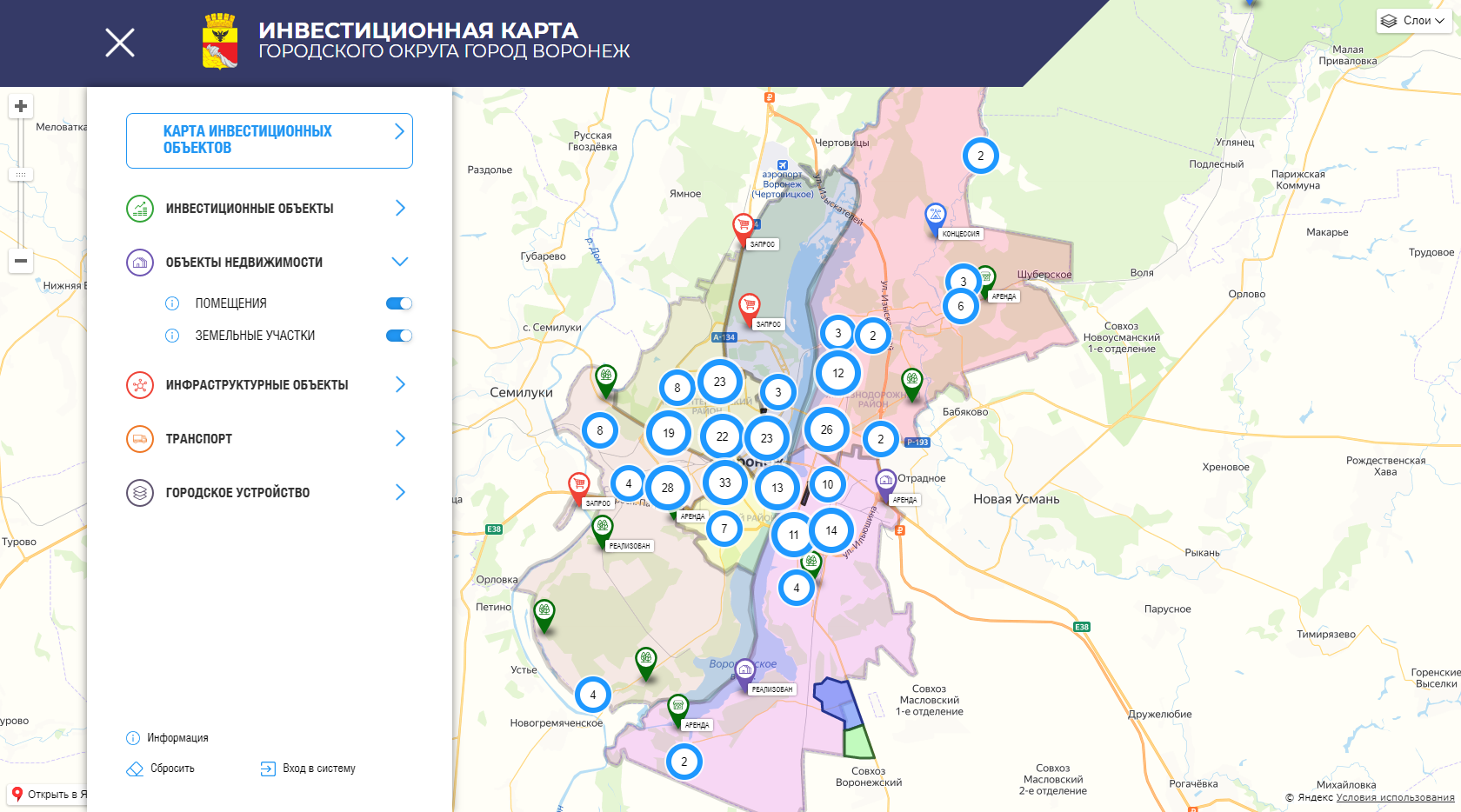Click the map cluster marker numbered 26

pyautogui.click(x=827, y=429)
